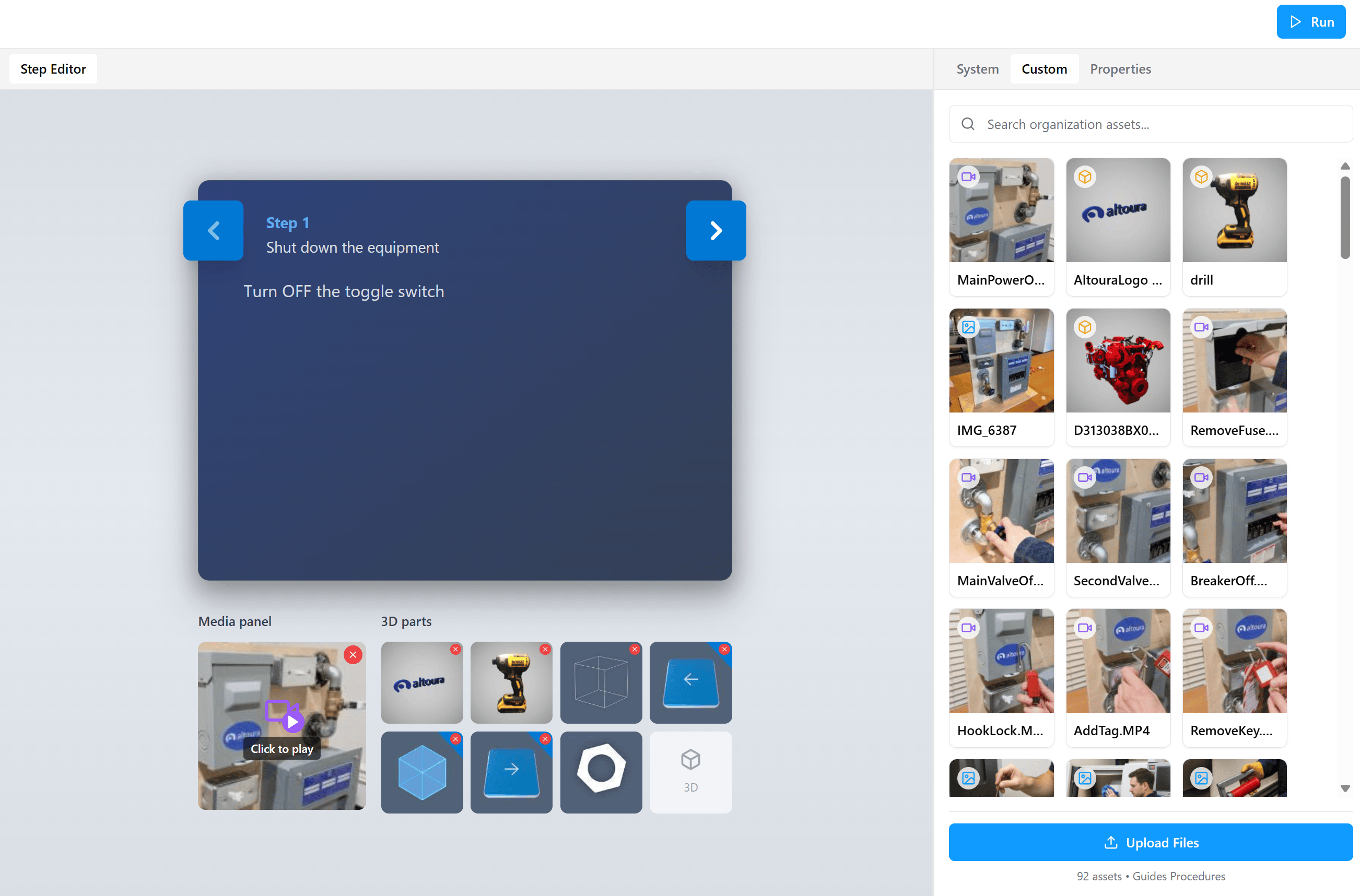Open the AddTag.MP4 asset
This screenshot has width=1360, height=896.
click(1118, 678)
